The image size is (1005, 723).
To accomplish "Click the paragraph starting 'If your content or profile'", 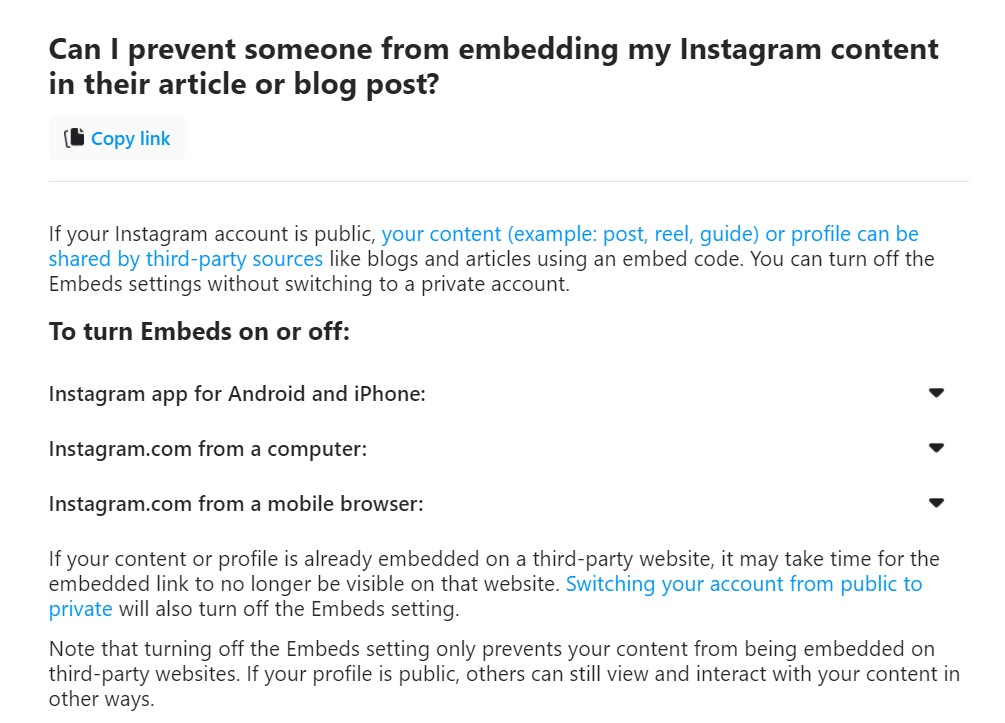I will (x=494, y=584).
